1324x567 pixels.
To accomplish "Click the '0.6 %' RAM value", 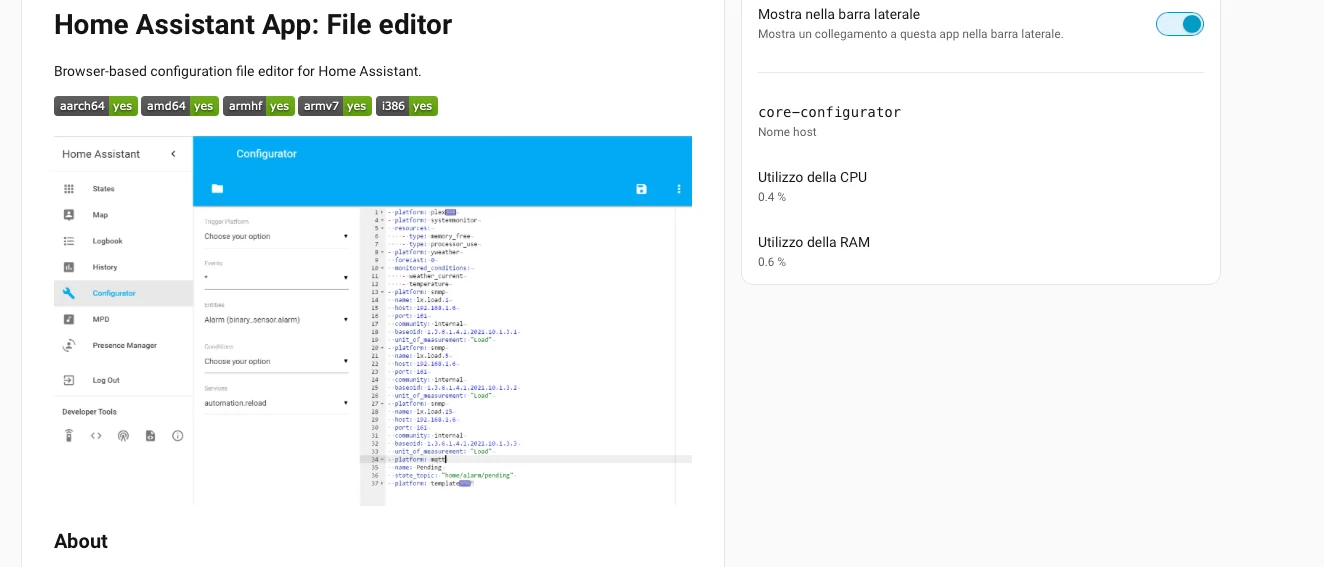I will (772, 262).
